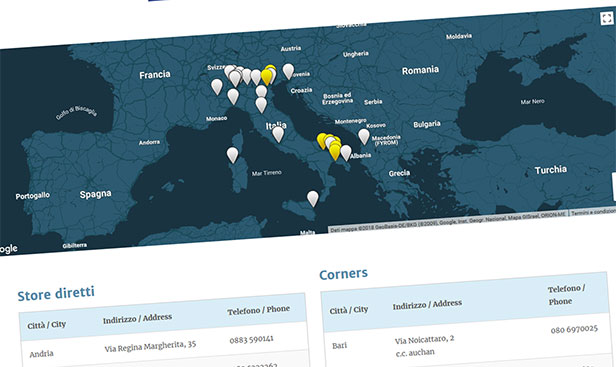616x367 pixels.
Task: Click the Bulgaria label on the map
Action: tap(427, 125)
